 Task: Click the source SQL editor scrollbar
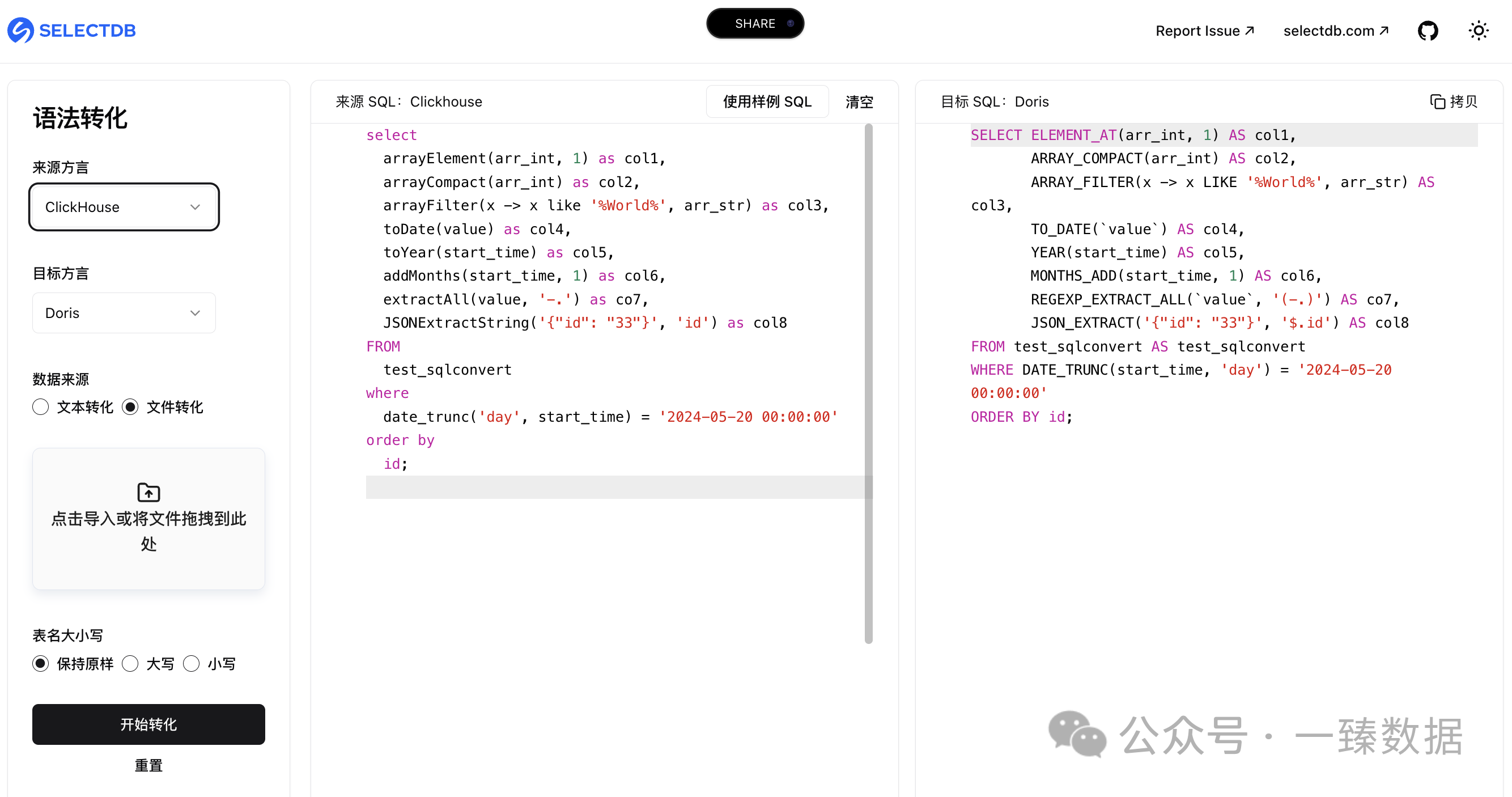click(868, 383)
